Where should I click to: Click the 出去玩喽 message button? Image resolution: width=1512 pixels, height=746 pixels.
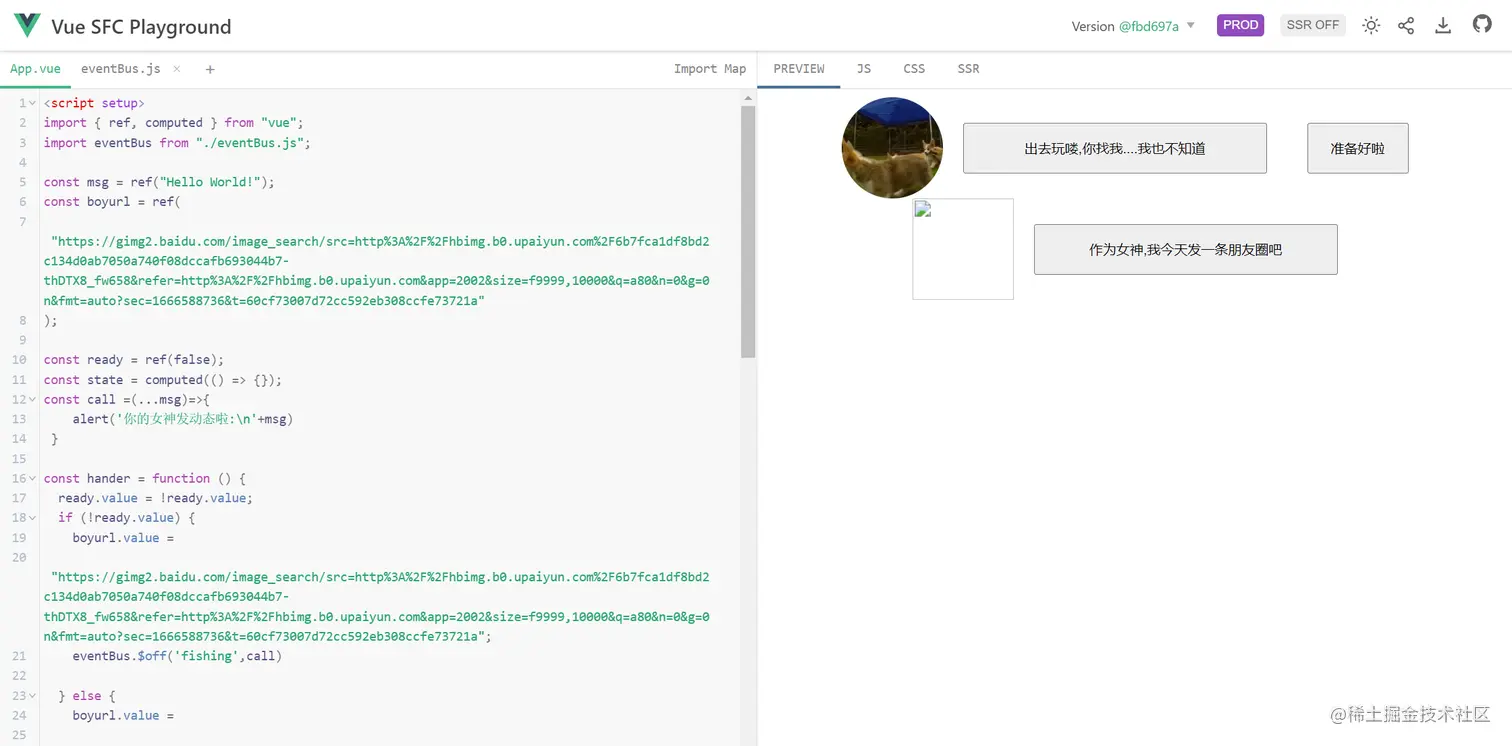coord(1115,148)
